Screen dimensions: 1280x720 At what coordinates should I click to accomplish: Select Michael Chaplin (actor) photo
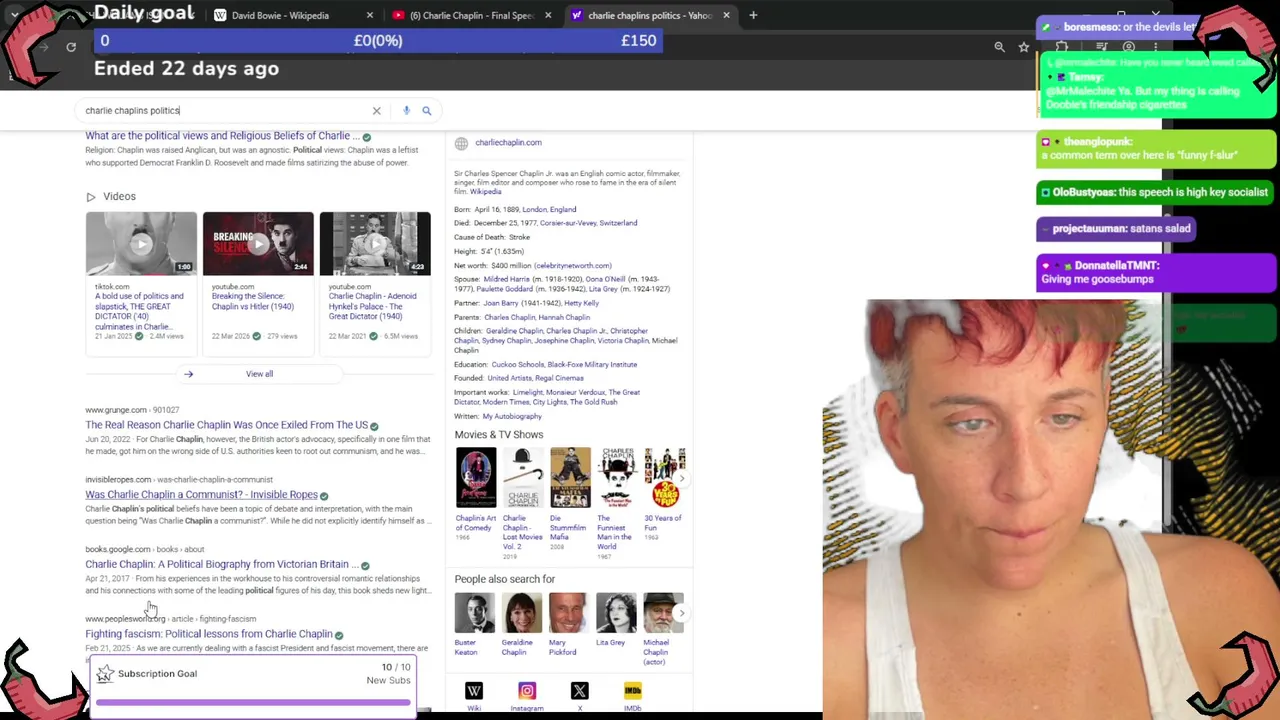663,613
